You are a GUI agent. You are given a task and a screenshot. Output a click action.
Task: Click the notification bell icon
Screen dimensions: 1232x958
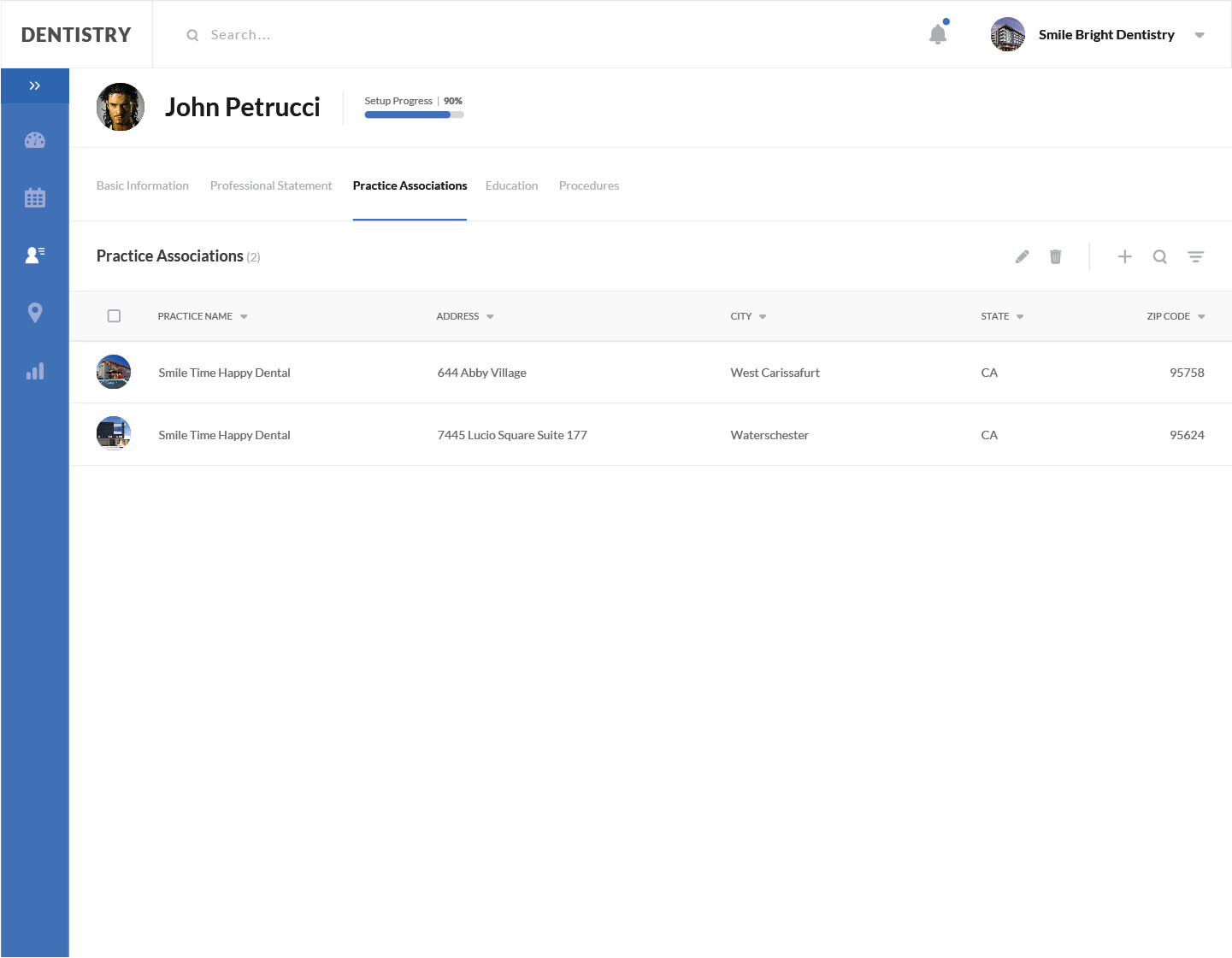938,34
